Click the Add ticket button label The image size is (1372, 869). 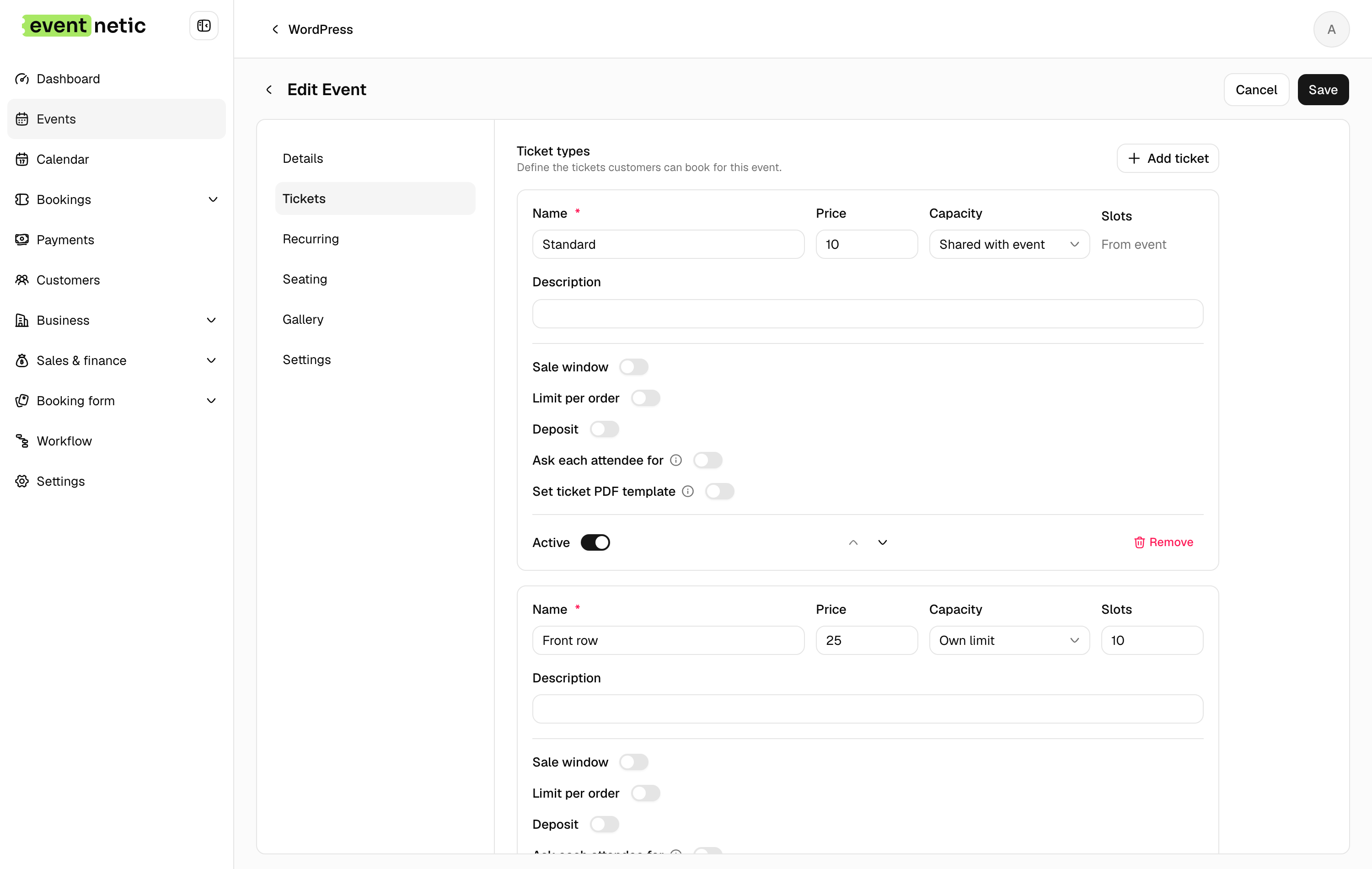1178,158
